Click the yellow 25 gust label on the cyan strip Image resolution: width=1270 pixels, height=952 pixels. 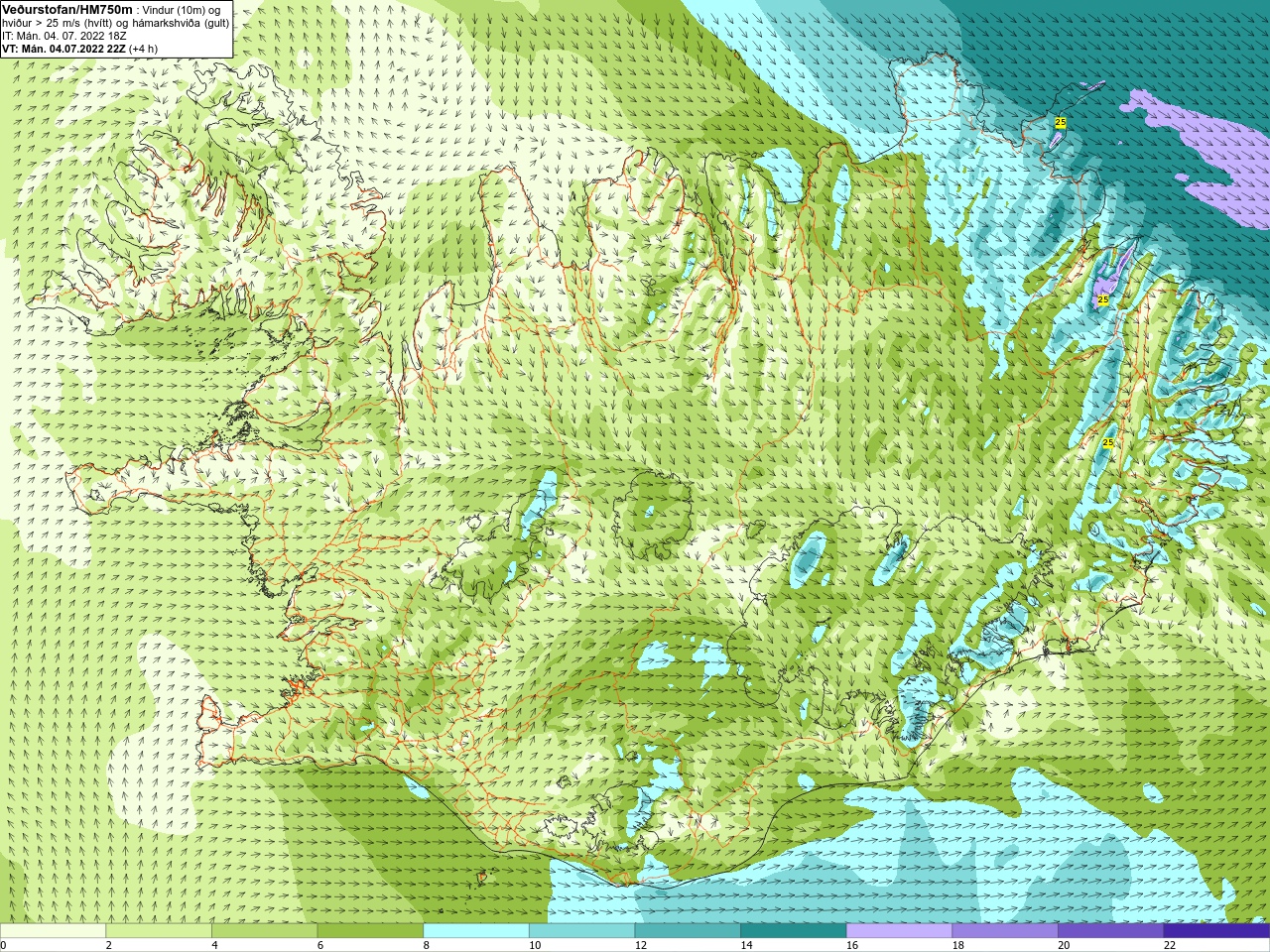tap(1108, 442)
